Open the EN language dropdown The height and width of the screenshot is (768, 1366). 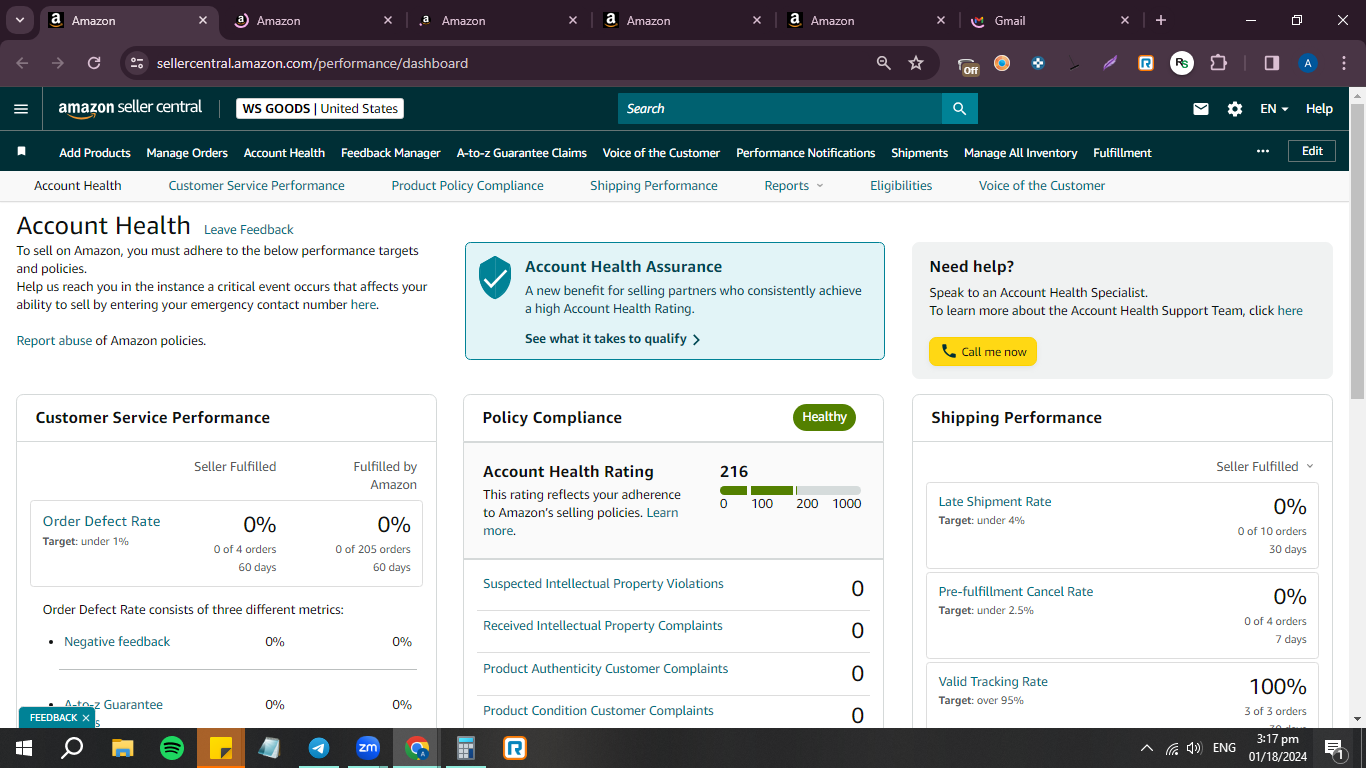[1274, 109]
